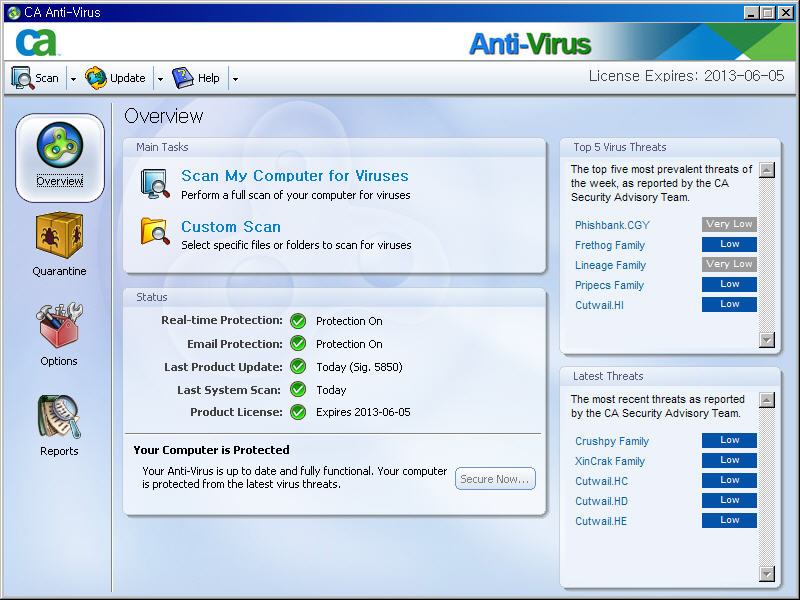Click the CA Anti-Virus title bar icon

(14, 12)
